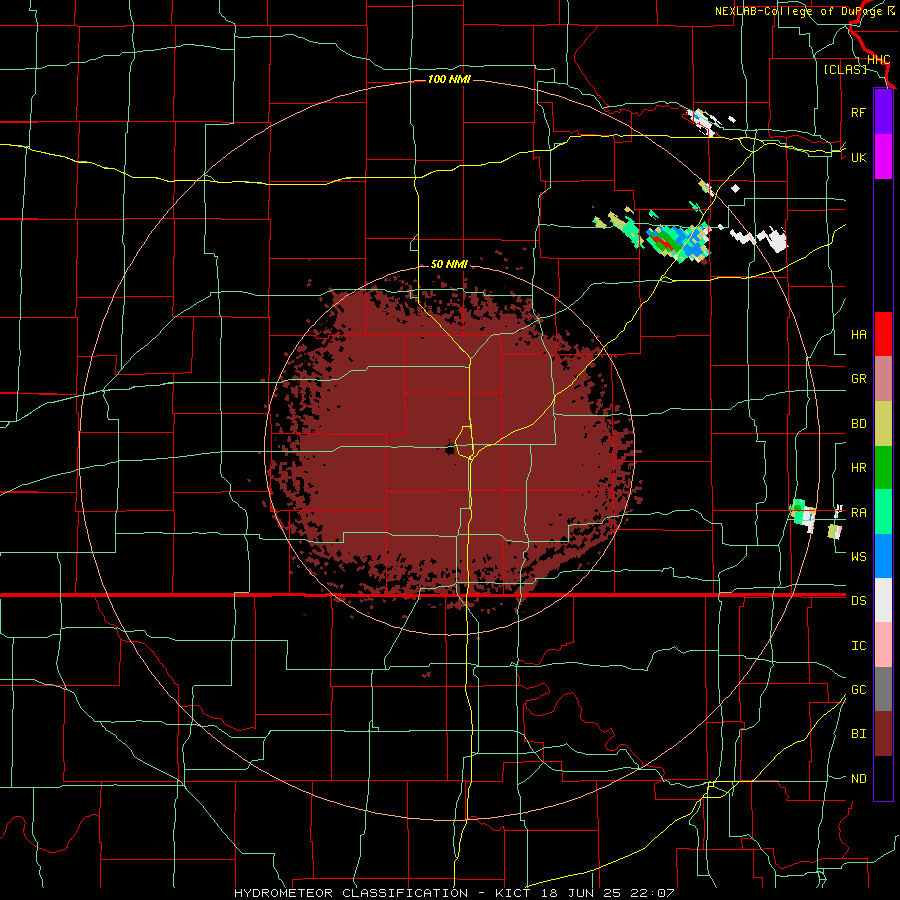Click the RF purple legend swatch
900x900 pixels.
pos(883,112)
